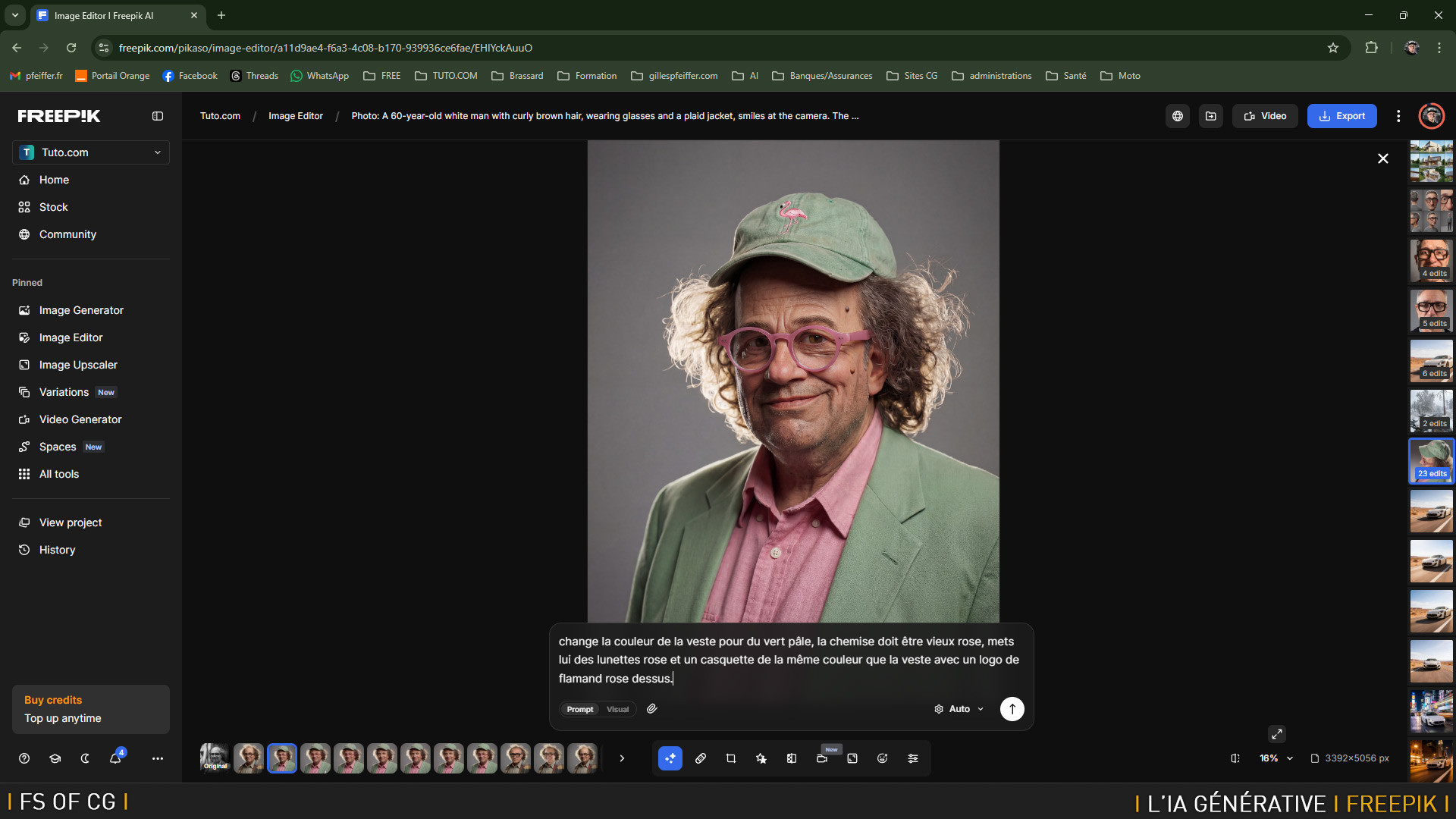Toggle dark mode moon icon
This screenshot has height=819, width=1456.
pos(85,758)
